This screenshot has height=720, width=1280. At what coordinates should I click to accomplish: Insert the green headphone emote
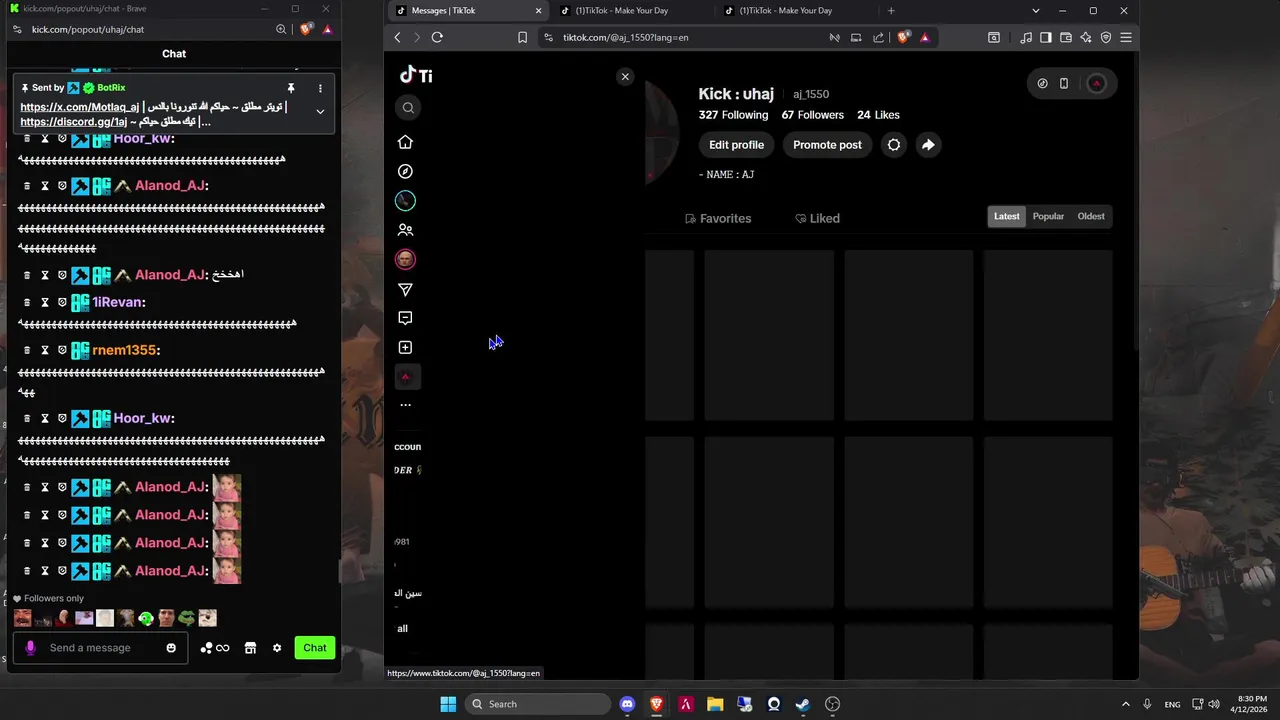[146, 618]
